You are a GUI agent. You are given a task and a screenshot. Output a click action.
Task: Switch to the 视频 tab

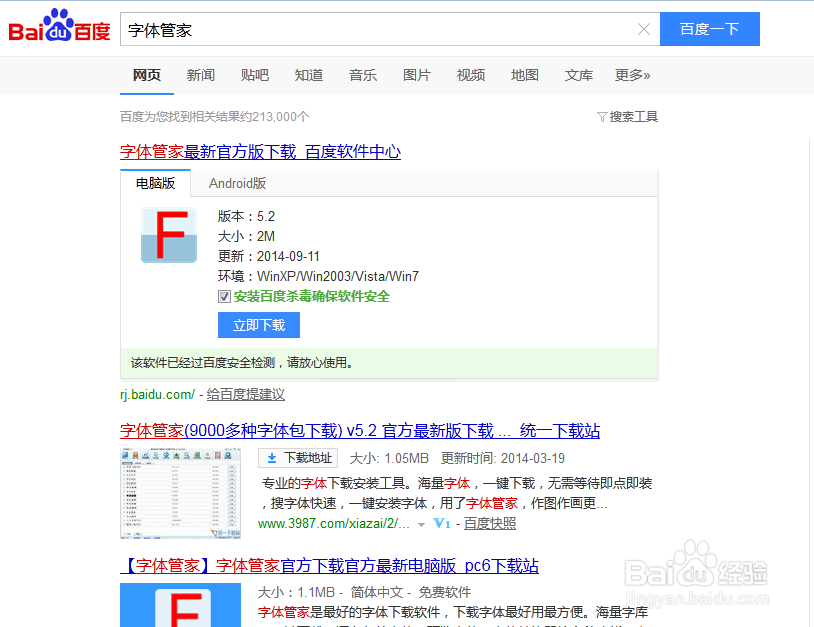click(x=470, y=75)
